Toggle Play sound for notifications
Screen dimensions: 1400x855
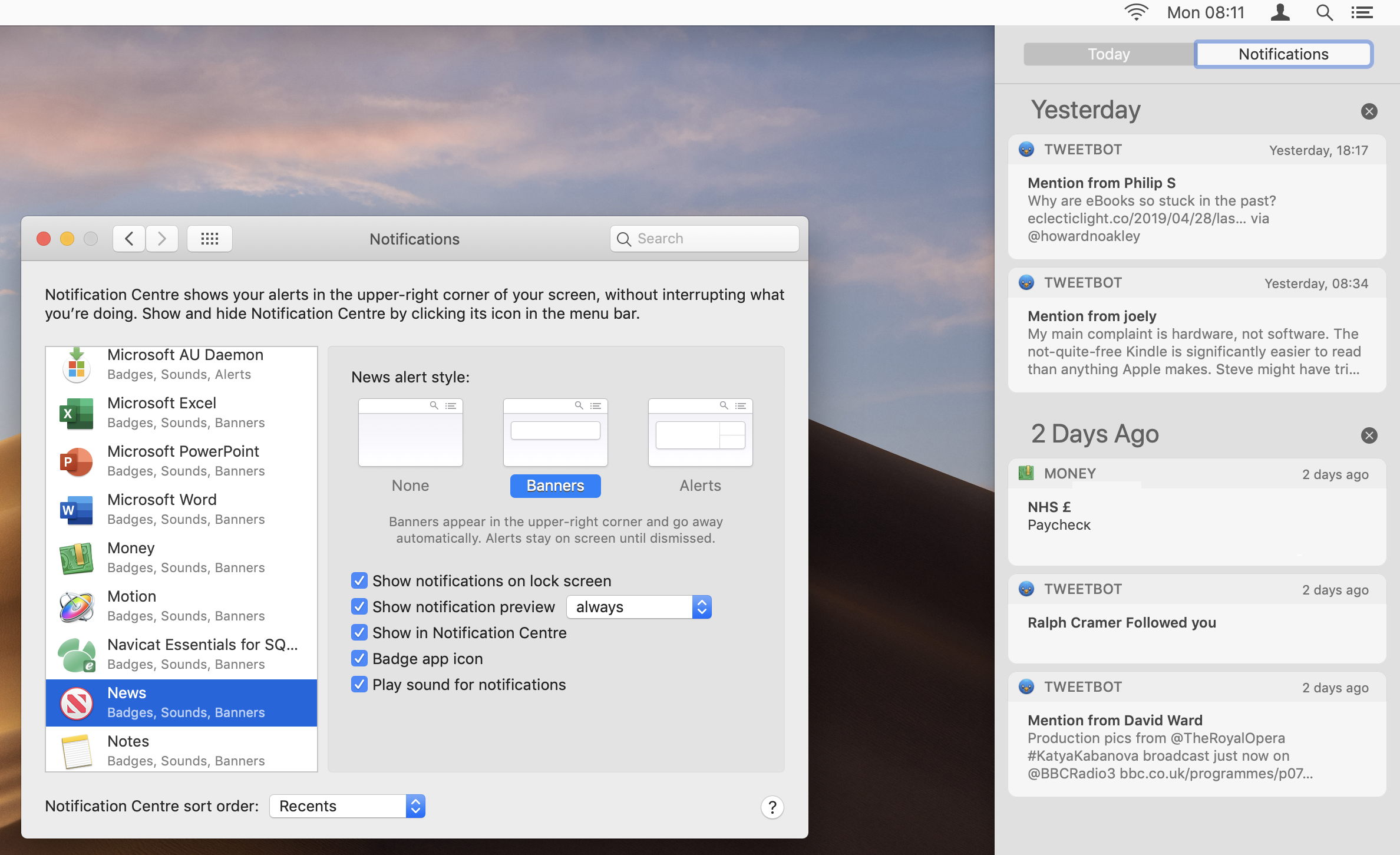(359, 685)
